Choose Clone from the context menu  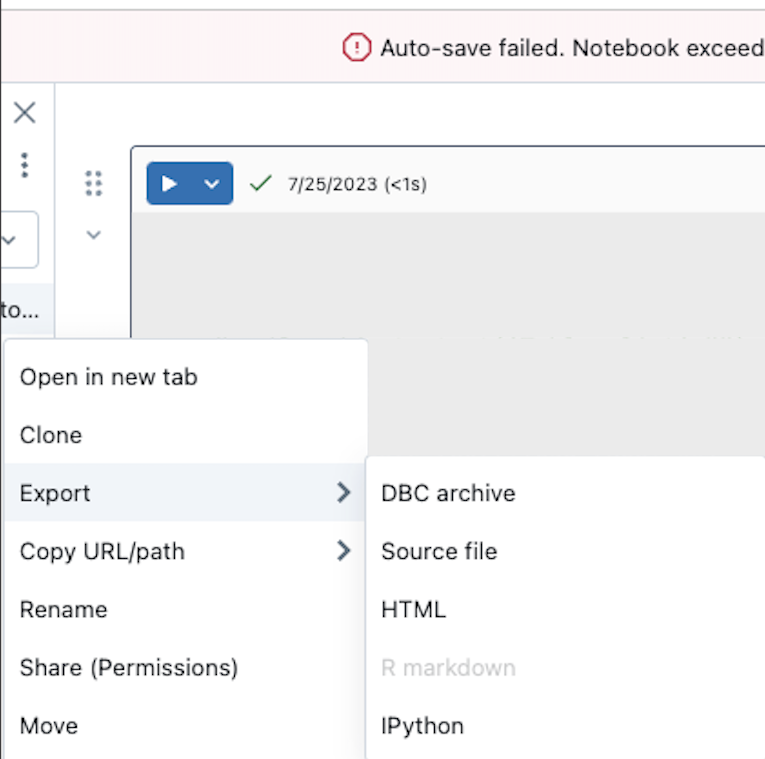click(x=51, y=435)
